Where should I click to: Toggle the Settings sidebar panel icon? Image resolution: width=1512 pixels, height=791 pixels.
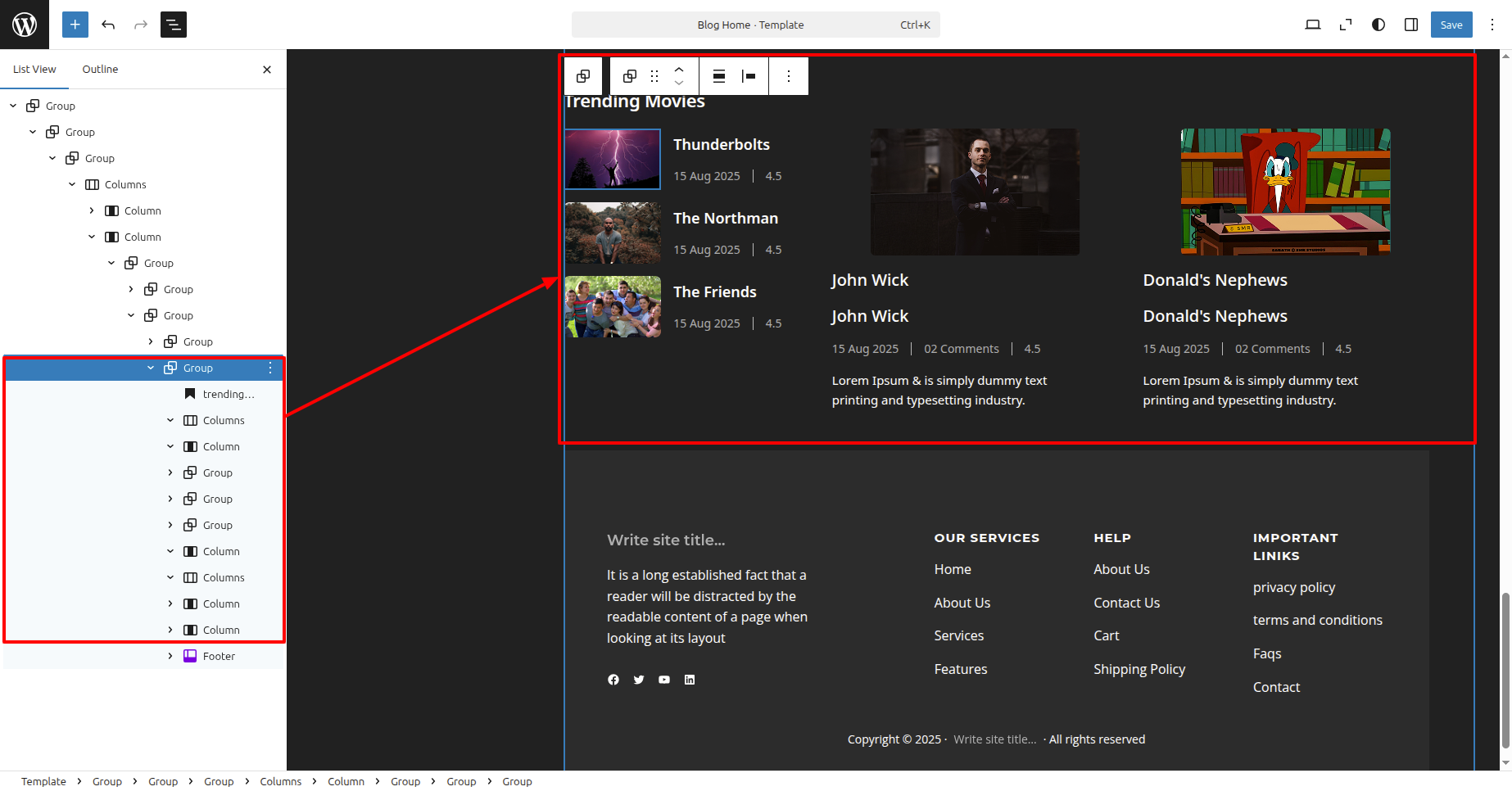click(1411, 25)
